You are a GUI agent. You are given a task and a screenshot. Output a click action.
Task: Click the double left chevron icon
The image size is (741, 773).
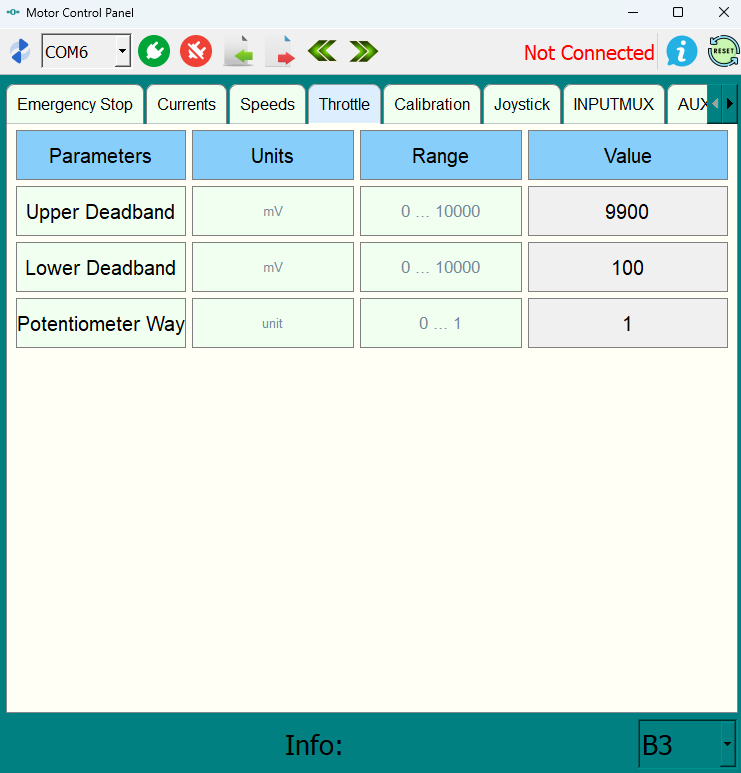322,51
